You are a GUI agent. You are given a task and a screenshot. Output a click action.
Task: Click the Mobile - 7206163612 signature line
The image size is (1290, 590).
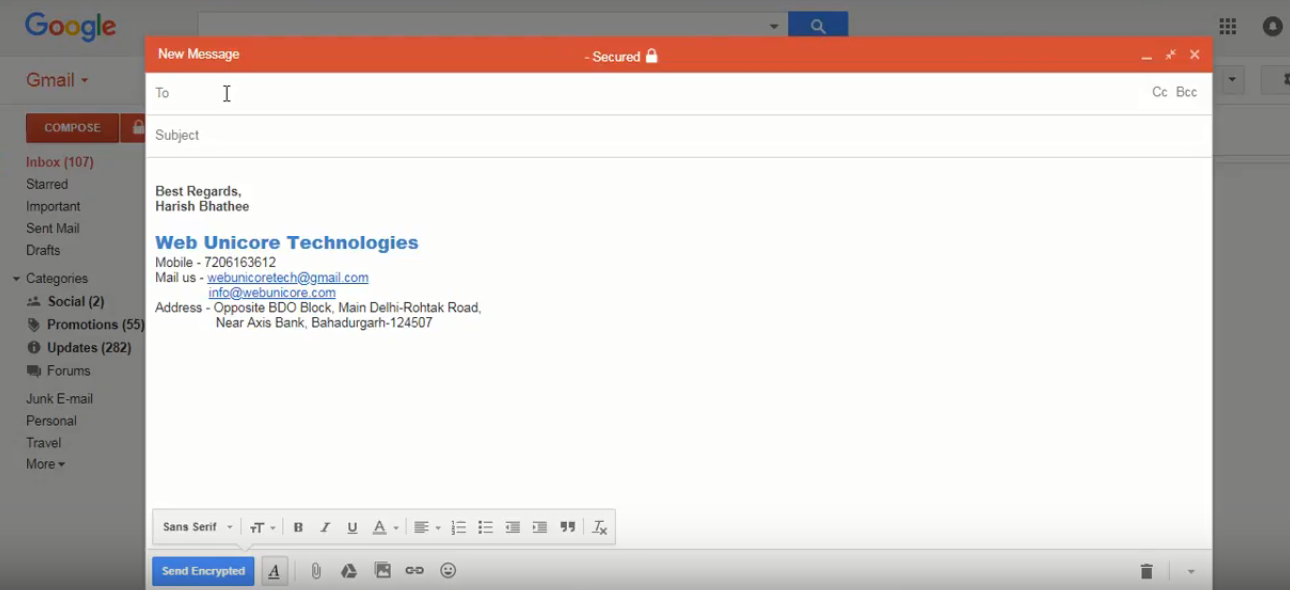(215, 263)
